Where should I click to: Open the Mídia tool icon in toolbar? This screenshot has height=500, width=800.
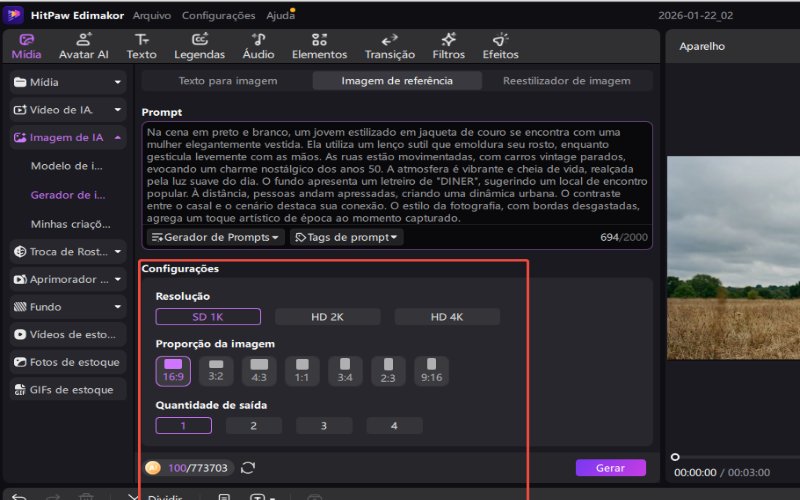[x=26, y=46]
